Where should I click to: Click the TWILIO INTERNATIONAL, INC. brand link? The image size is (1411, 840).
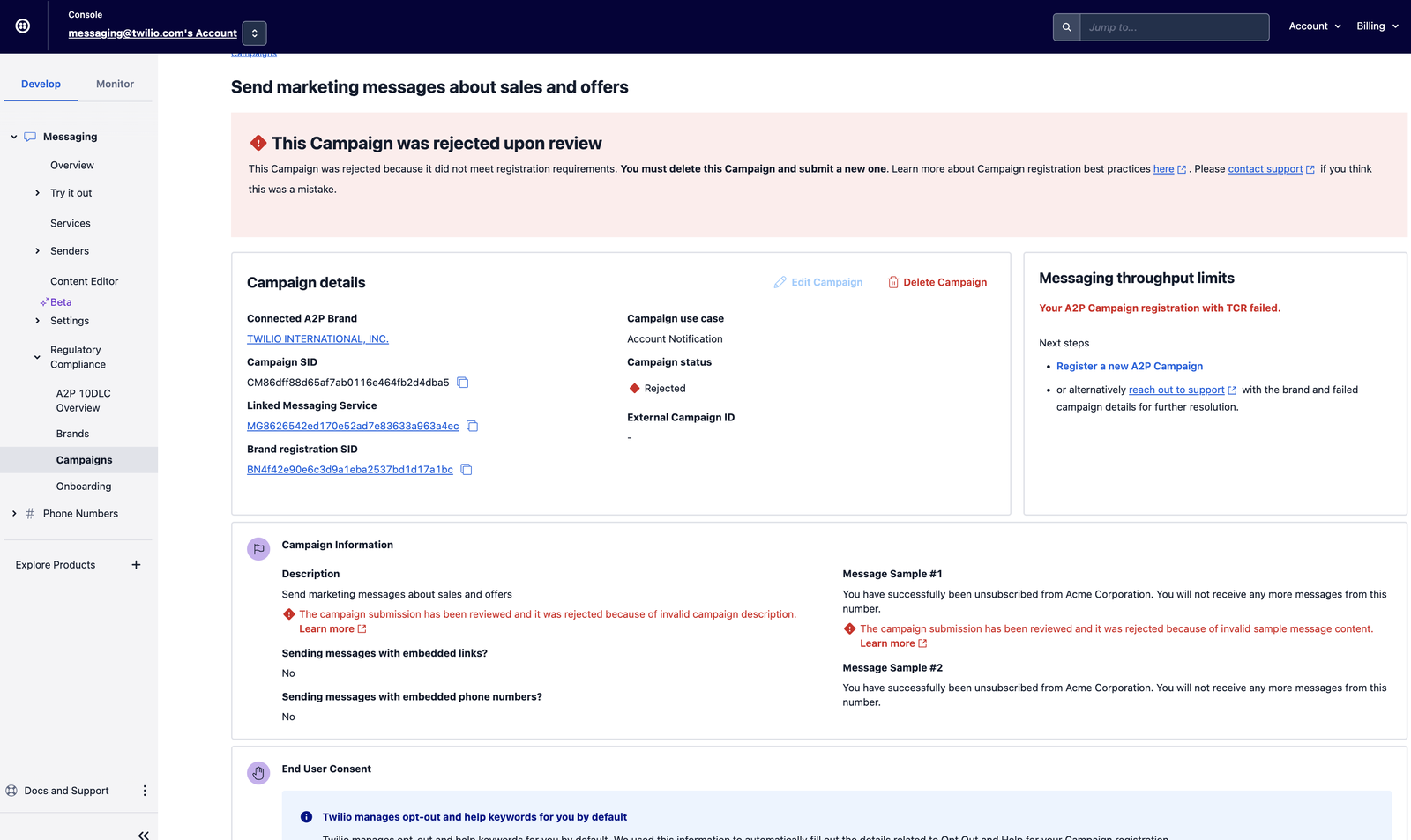[x=317, y=338]
